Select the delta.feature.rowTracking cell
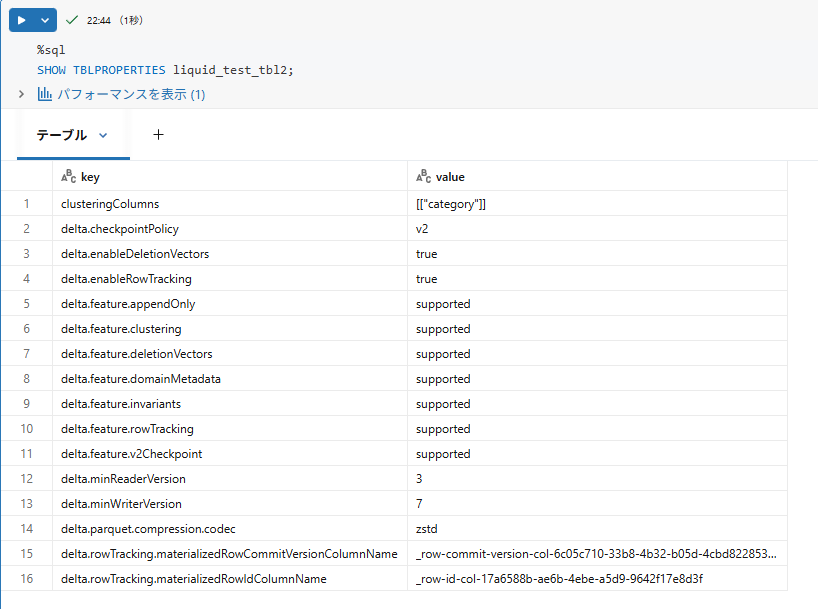 (x=230, y=429)
